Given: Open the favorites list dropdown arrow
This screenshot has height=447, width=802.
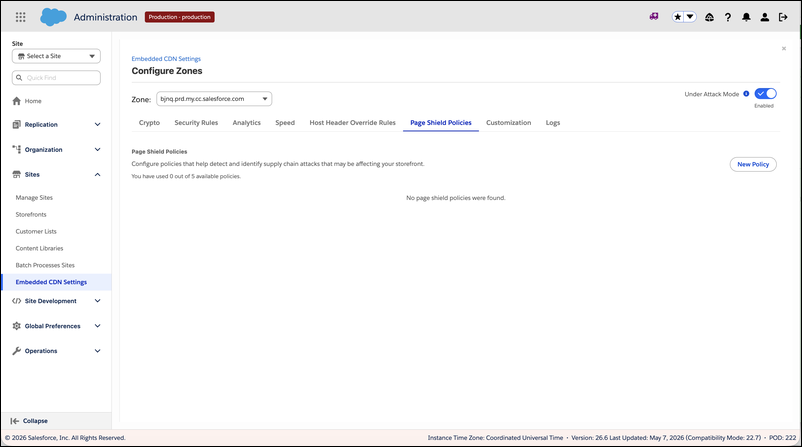Looking at the screenshot, I should tap(690, 17).
